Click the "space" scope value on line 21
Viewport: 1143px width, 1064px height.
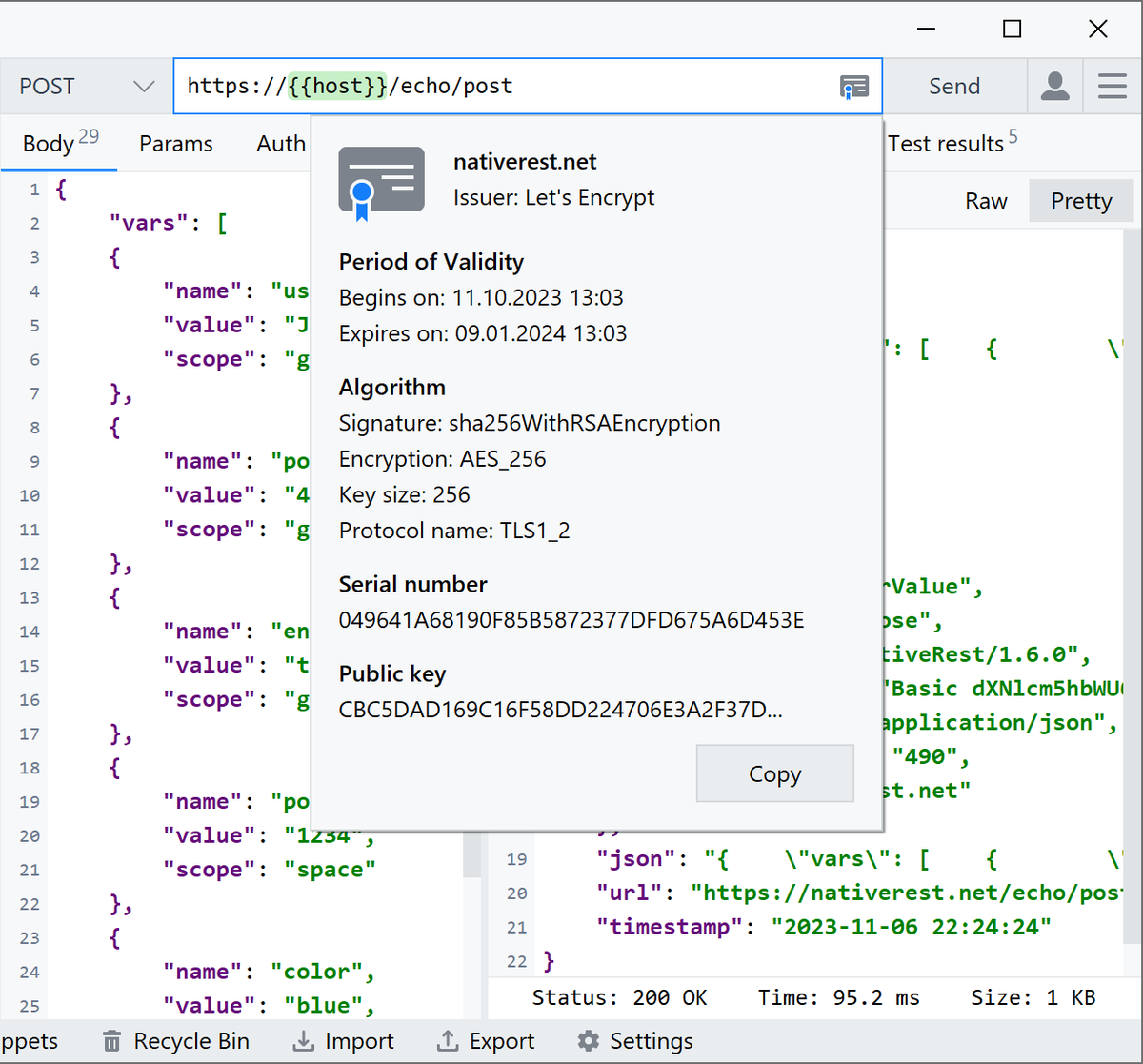tap(330, 870)
